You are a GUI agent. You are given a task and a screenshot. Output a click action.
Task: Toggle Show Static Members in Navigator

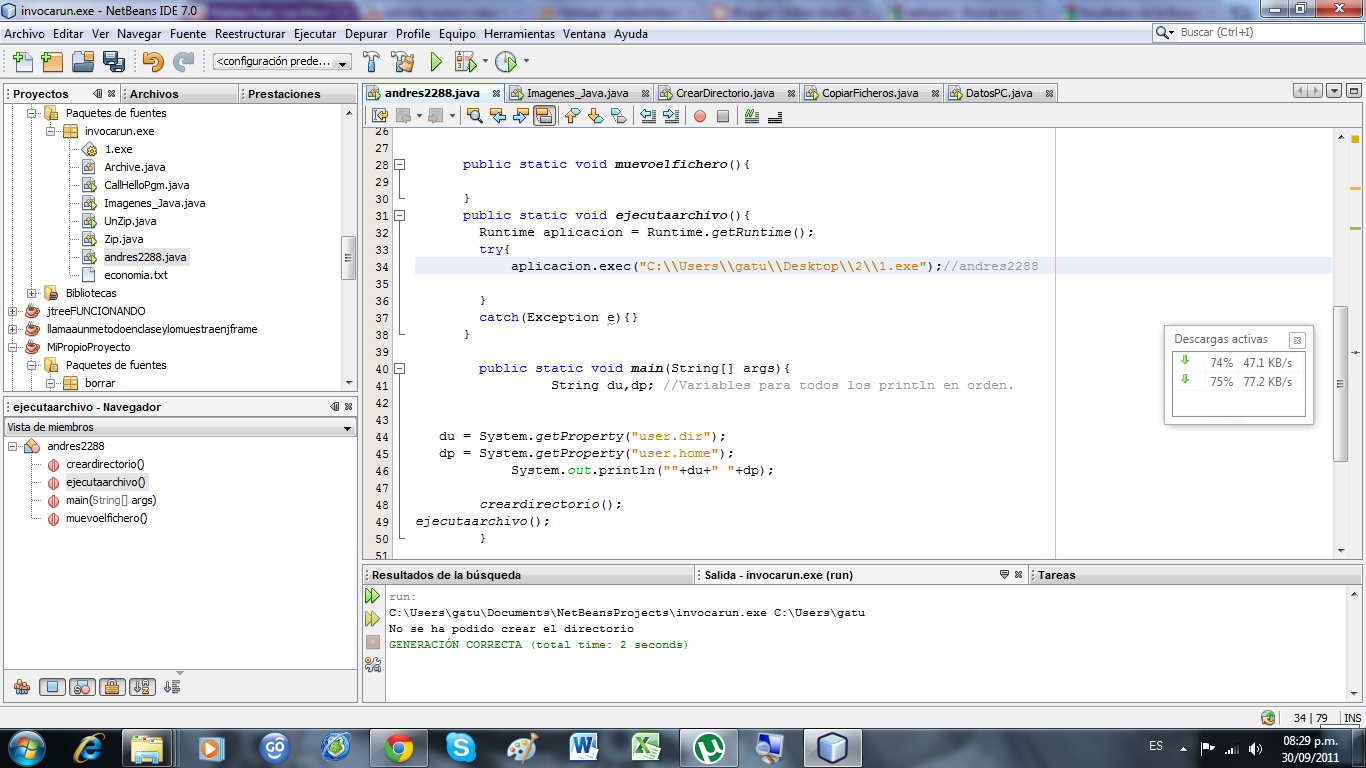83,687
